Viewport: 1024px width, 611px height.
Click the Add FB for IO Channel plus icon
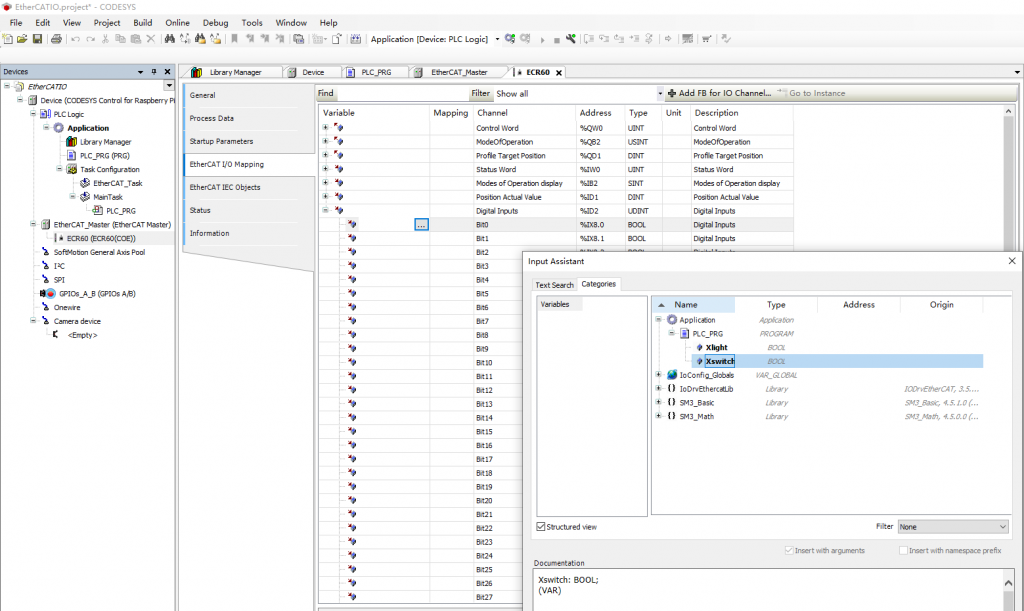pyautogui.click(x=671, y=93)
